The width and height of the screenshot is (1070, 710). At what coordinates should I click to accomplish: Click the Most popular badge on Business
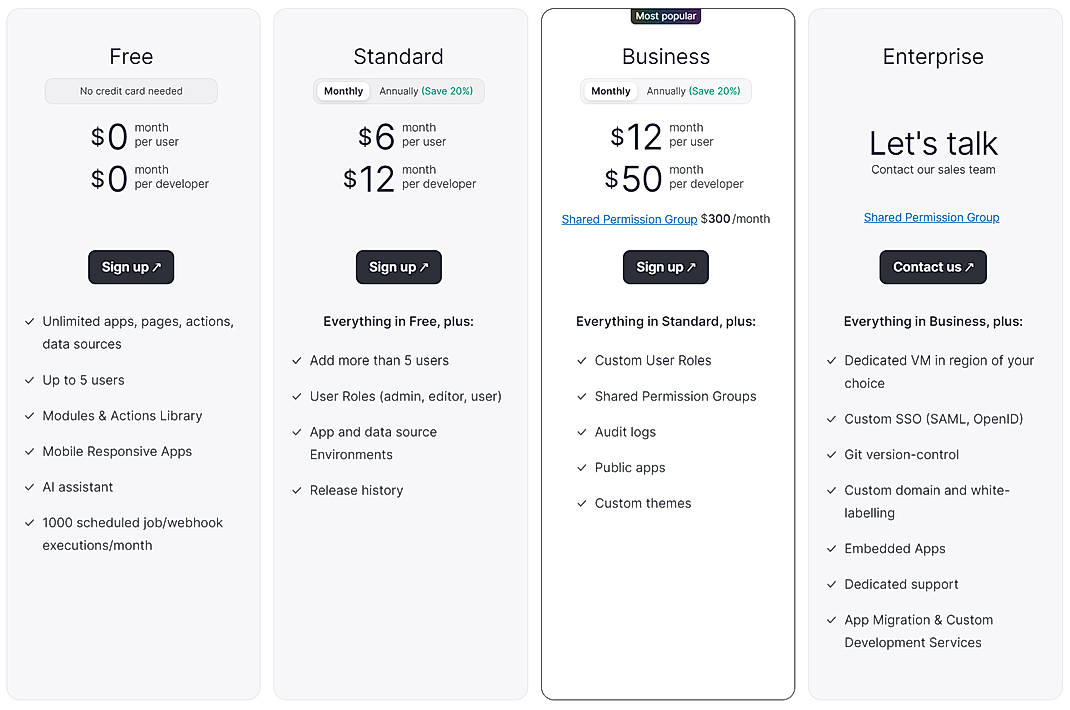pyautogui.click(x=665, y=16)
